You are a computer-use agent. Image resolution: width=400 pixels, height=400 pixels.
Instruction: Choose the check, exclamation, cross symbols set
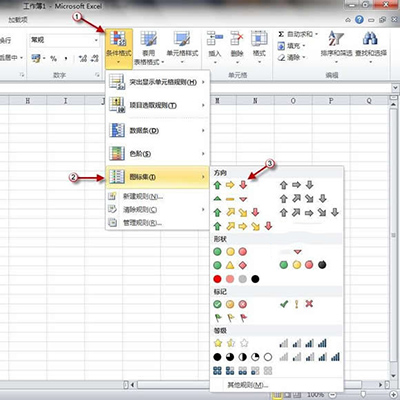tap(296, 304)
